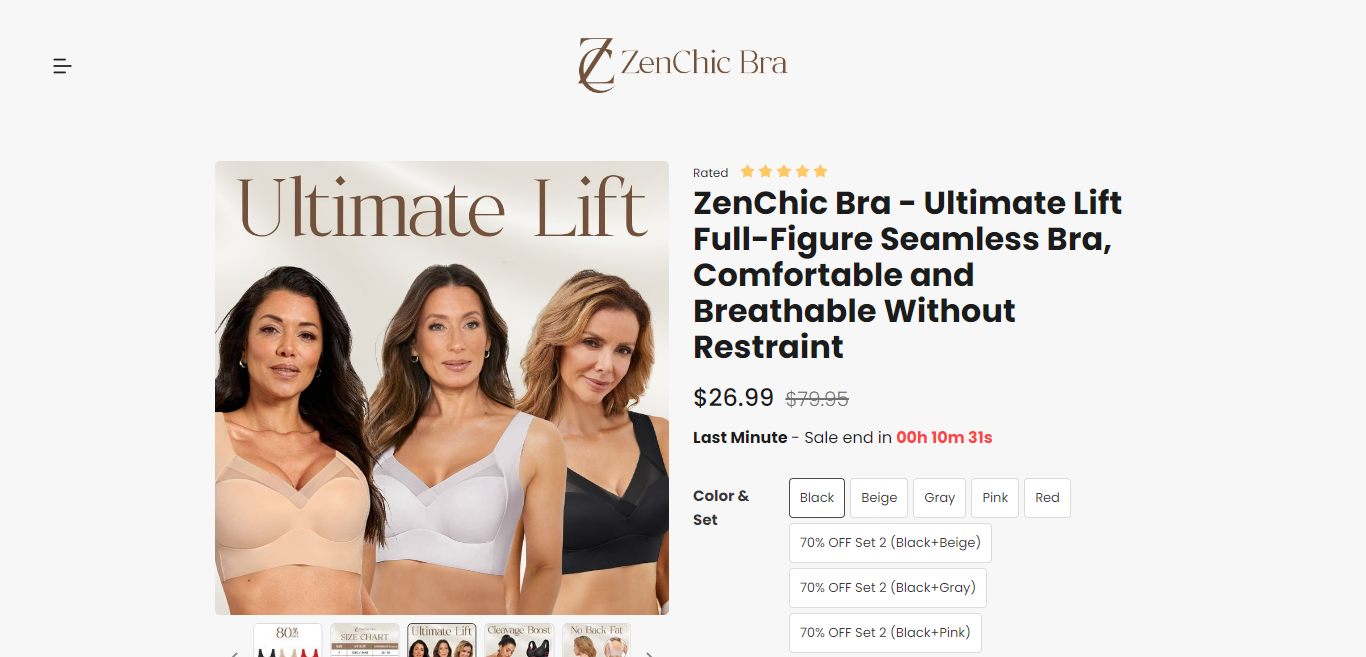
Task: Open the hamburger menu icon
Action: click(62, 66)
